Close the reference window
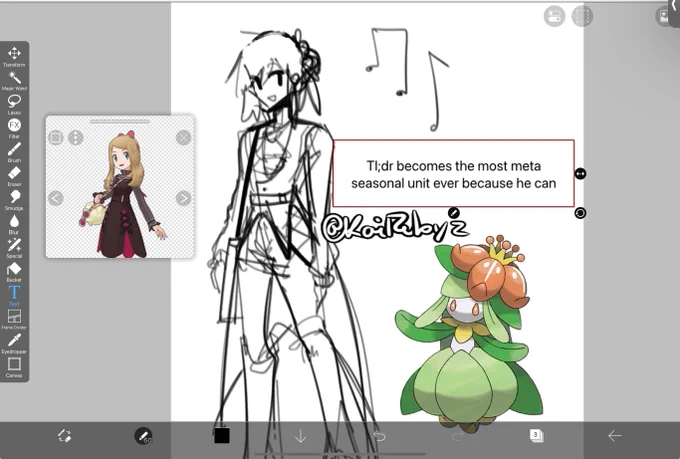Screen dimensions: 680x459 tap(184, 138)
